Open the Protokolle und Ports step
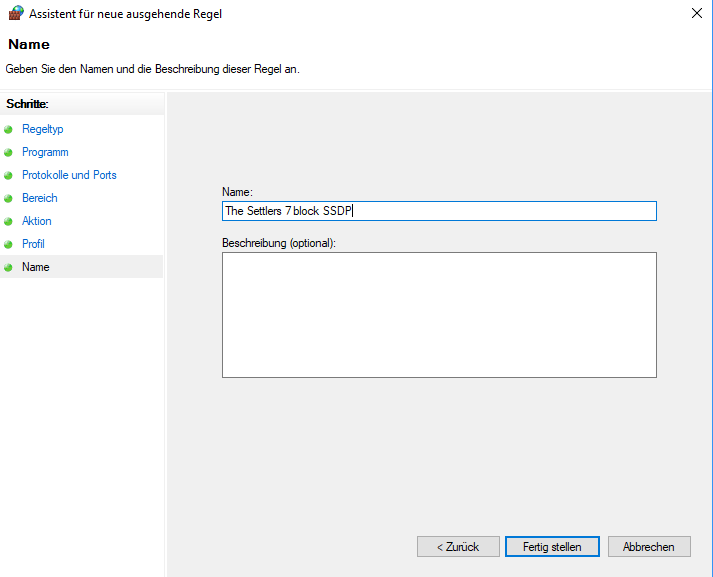 pyautogui.click(x=69, y=175)
